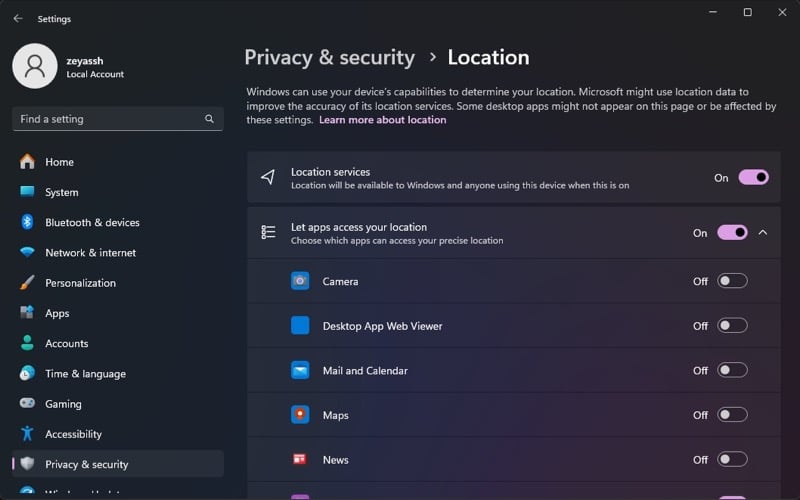Image resolution: width=800 pixels, height=500 pixels.
Task: Select the Apps category label
Action: [57, 313]
